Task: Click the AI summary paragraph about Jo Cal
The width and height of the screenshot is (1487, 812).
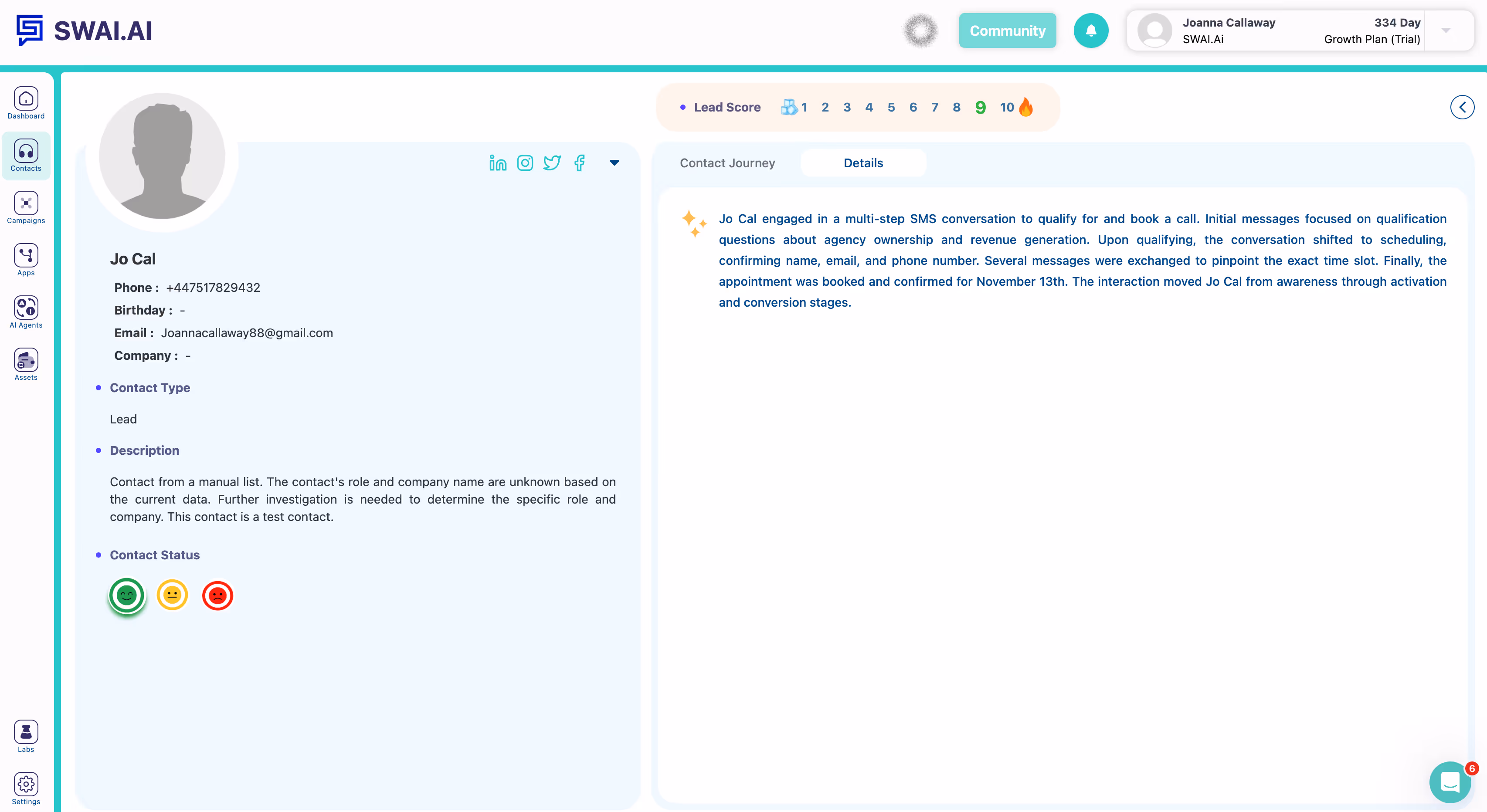Action: pos(1083,260)
